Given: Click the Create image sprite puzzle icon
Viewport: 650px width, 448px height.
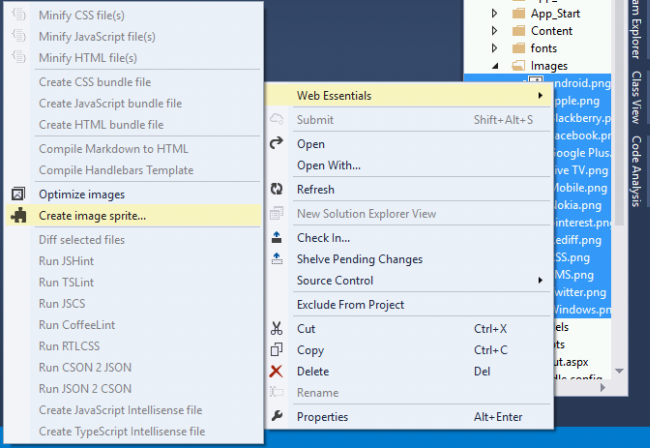Looking at the screenshot, I should (17, 215).
